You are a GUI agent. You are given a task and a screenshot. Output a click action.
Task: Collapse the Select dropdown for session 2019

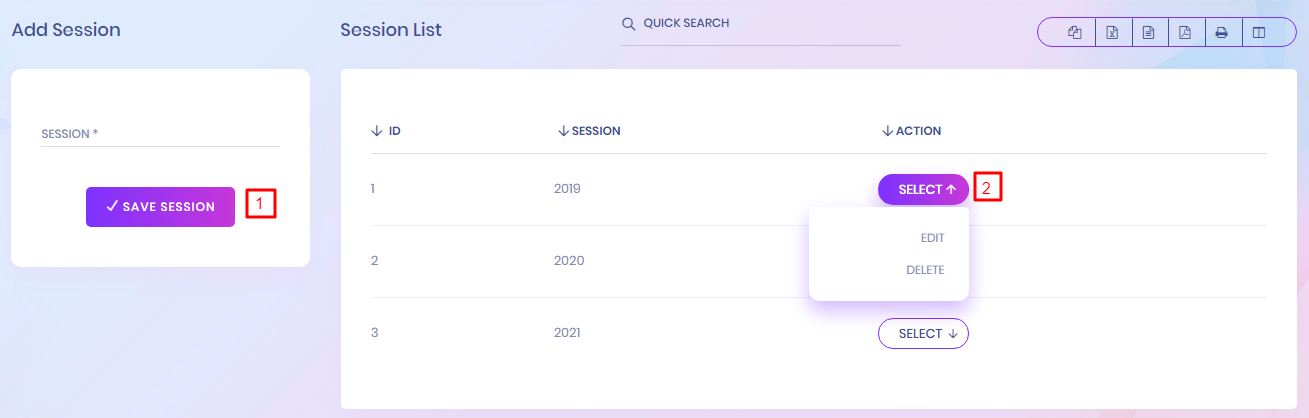(923, 189)
